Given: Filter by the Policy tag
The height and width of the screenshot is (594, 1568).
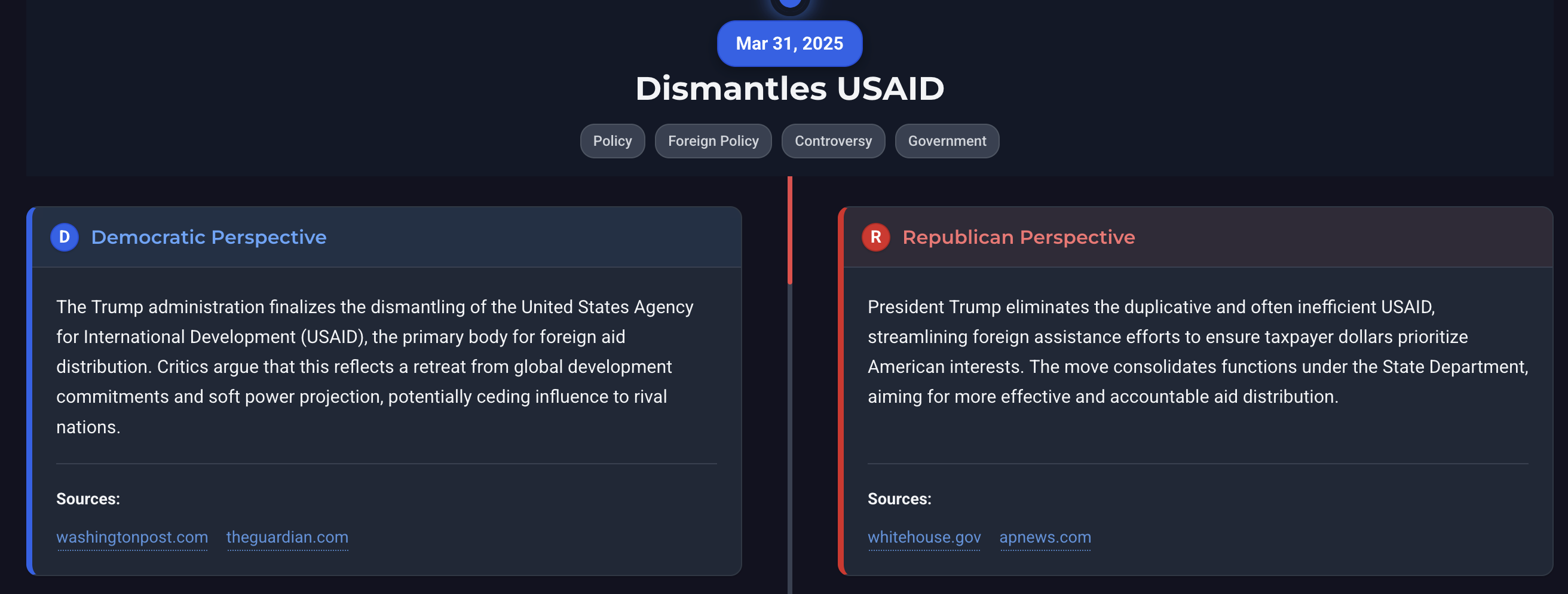Looking at the screenshot, I should pos(612,141).
